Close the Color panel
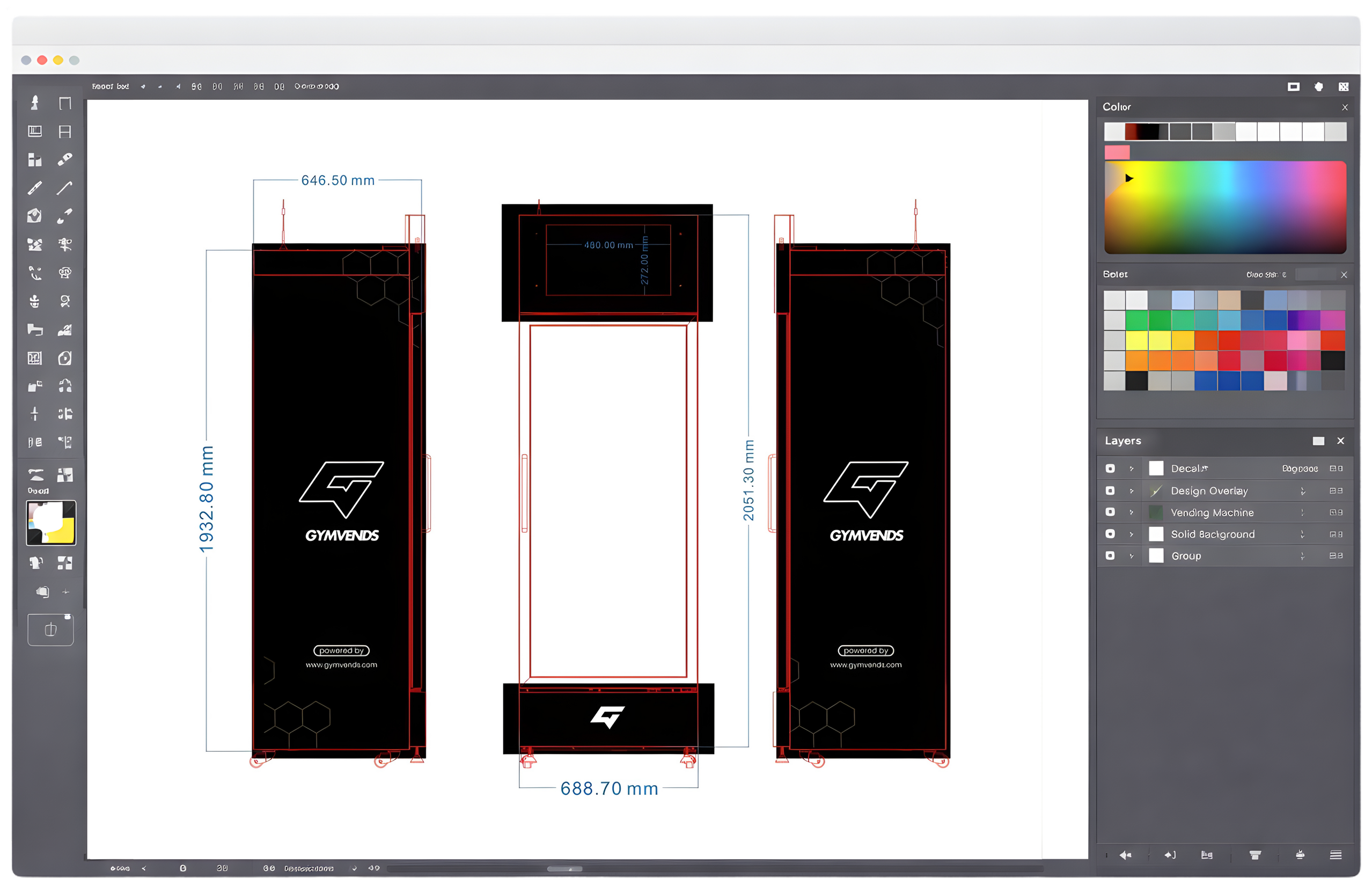 click(x=1345, y=107)
